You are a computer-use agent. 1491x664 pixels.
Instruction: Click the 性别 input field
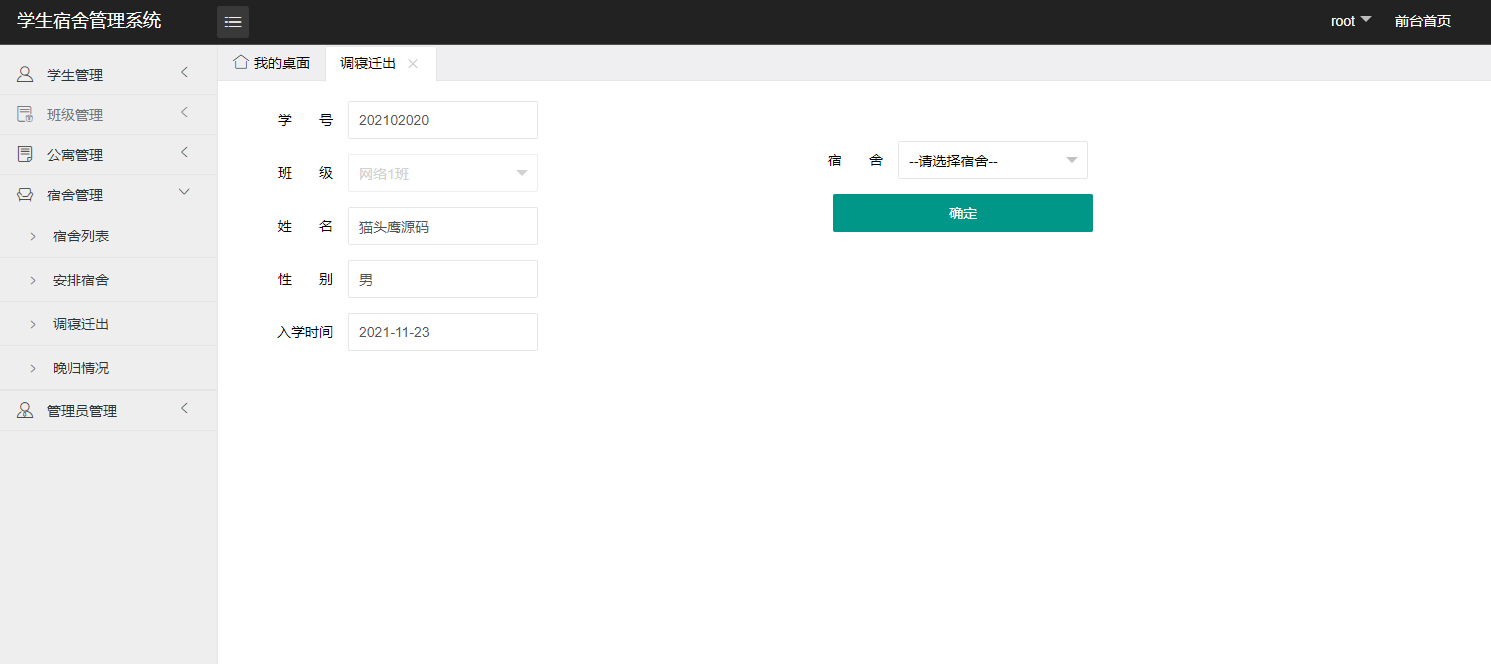[x=443, y=279]
